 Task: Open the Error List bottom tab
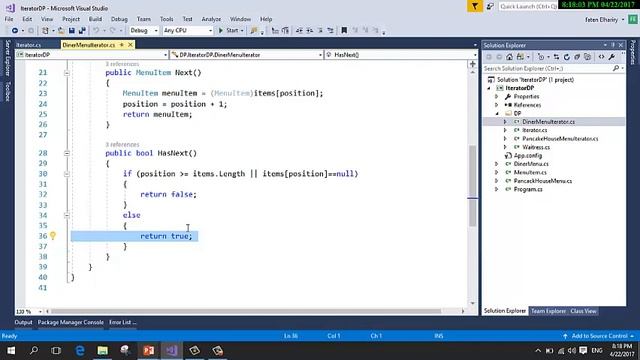pos(122,322)
